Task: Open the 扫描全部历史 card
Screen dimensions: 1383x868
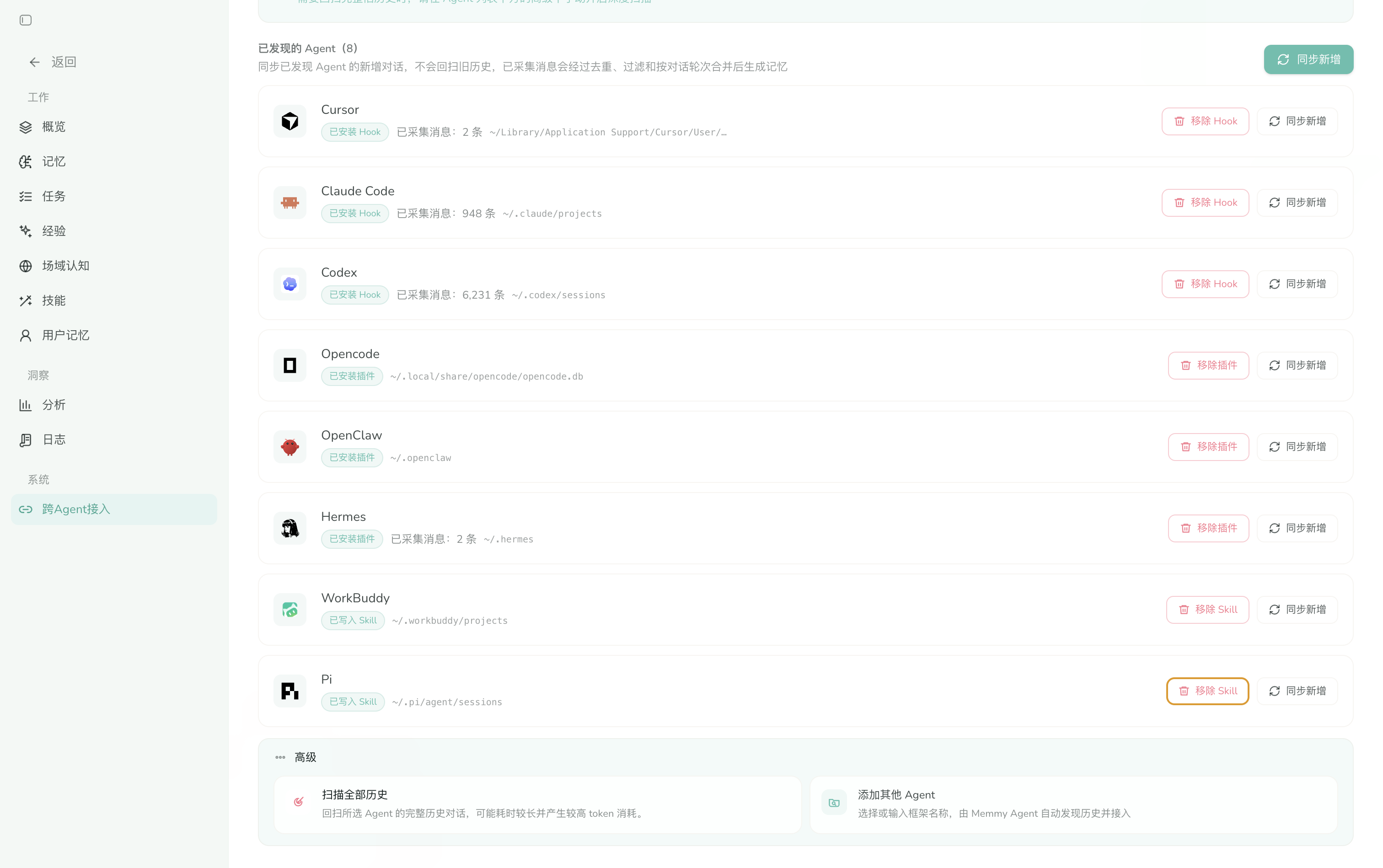Action: click(537, 804)
